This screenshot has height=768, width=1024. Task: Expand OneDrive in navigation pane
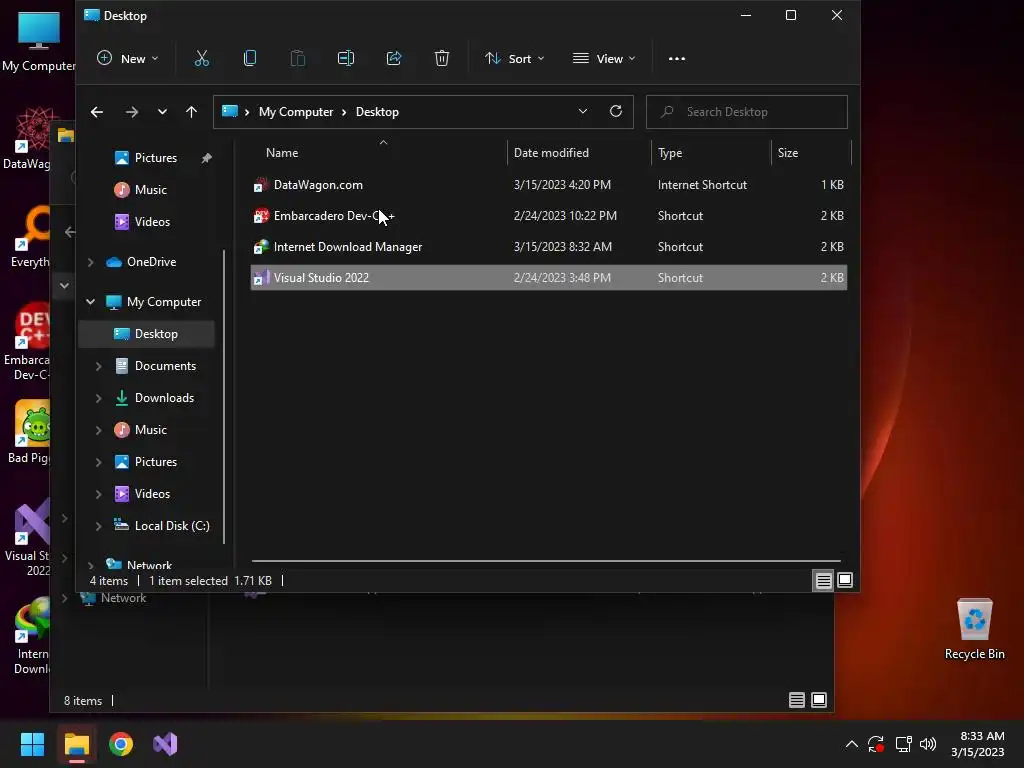coord(91,262)
